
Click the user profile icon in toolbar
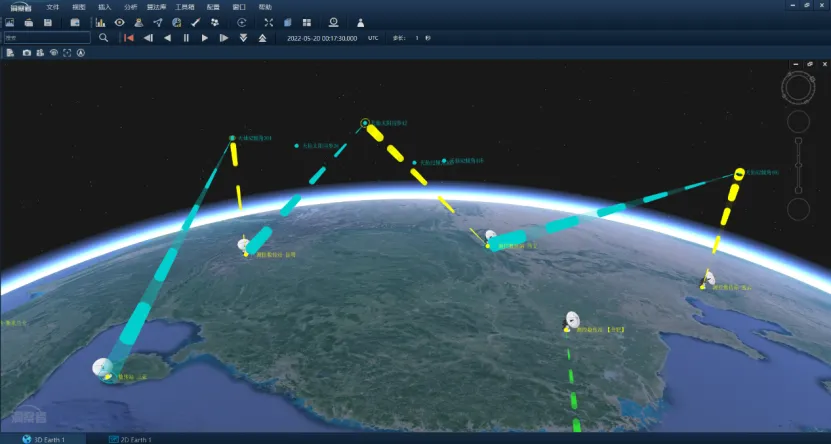coord(360,22)
